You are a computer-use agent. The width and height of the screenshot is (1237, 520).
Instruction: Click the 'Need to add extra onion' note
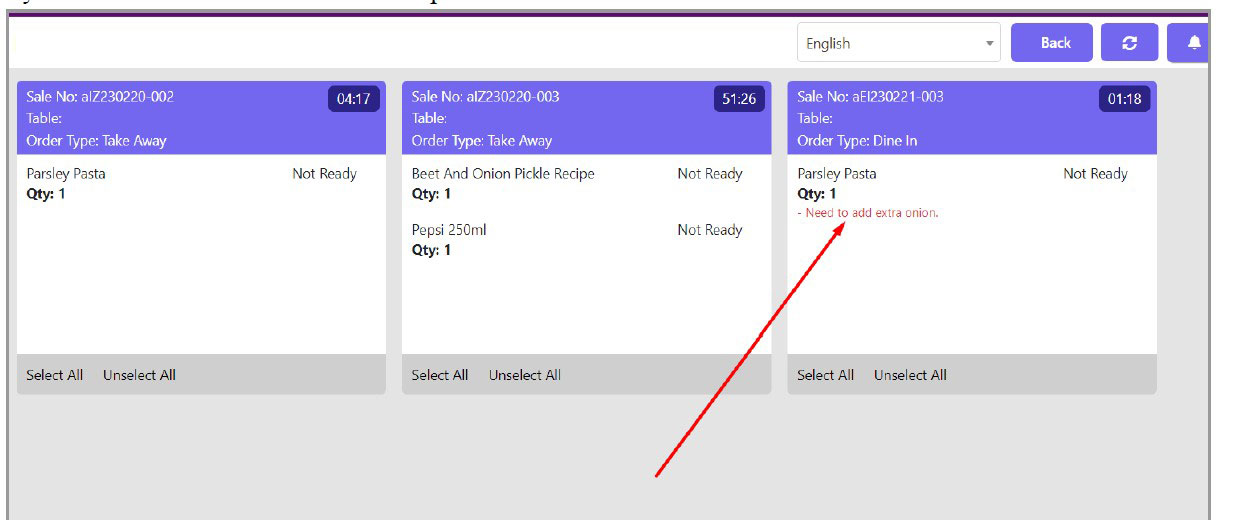click(868, 213)
